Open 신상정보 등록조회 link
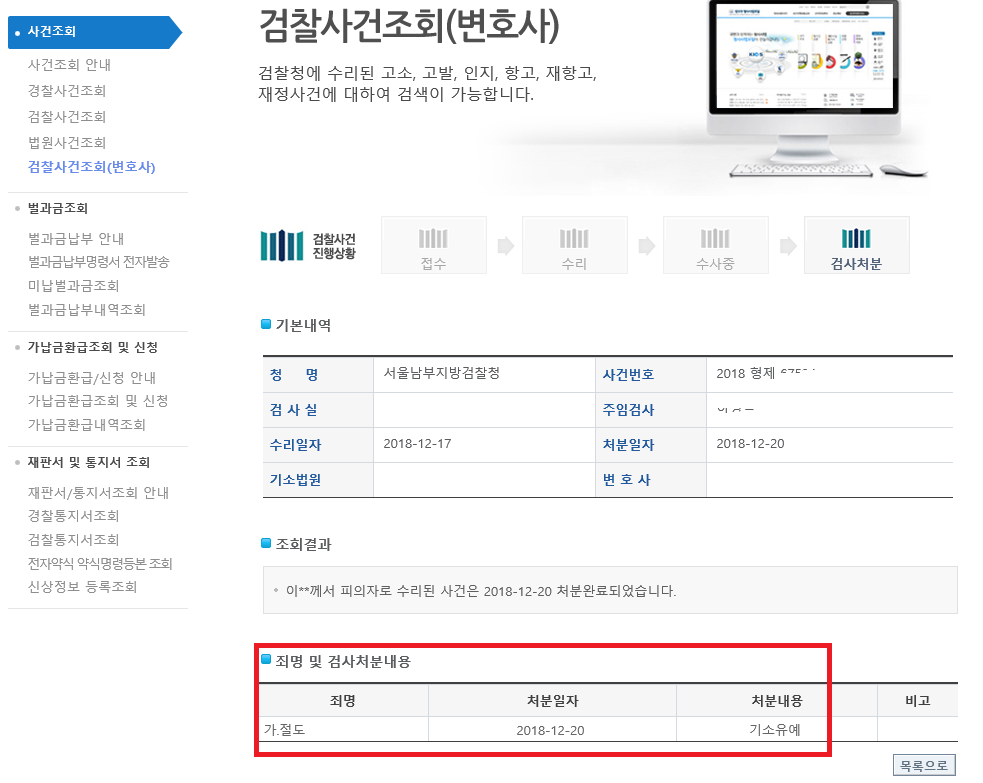The image size is (983, 783). 83,587
